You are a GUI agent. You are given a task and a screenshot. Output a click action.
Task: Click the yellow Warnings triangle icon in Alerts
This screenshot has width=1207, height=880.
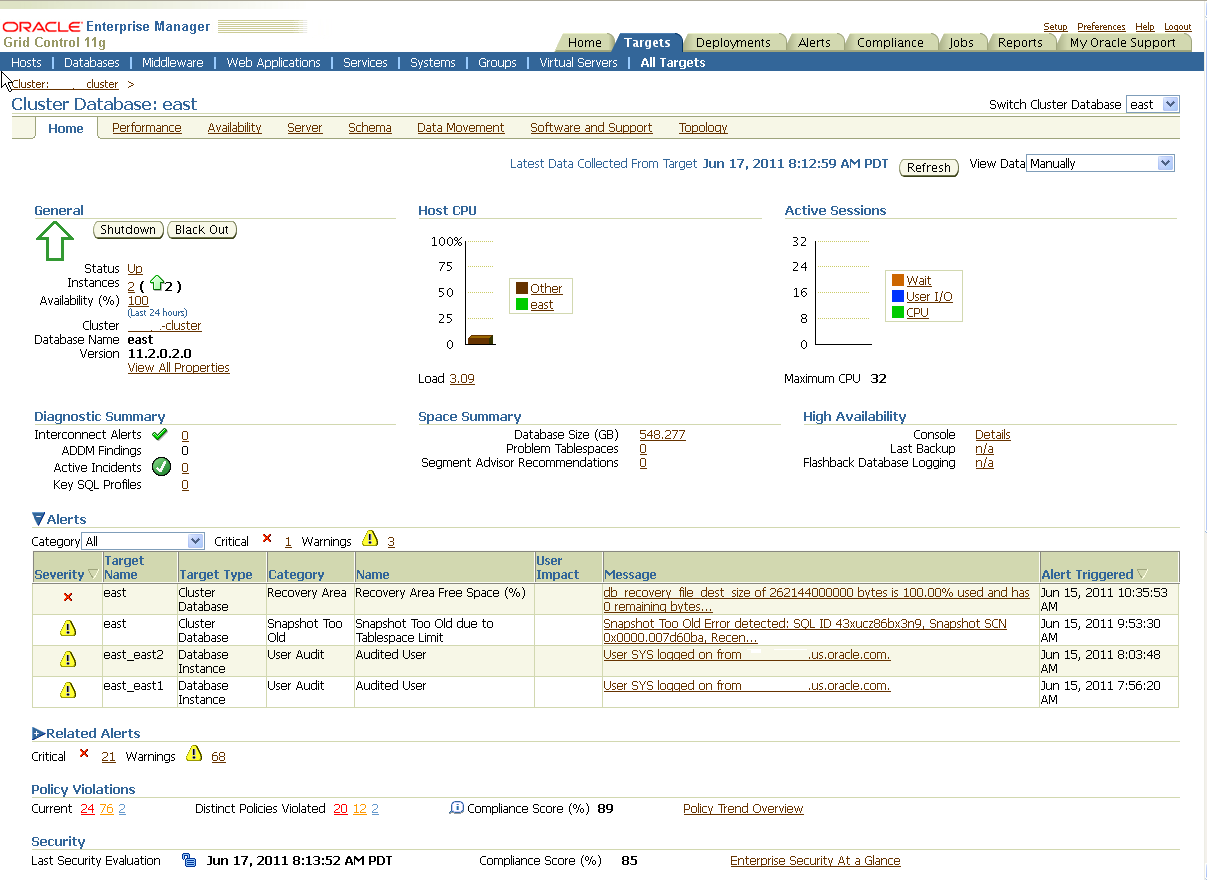click(x=370, y=539)
